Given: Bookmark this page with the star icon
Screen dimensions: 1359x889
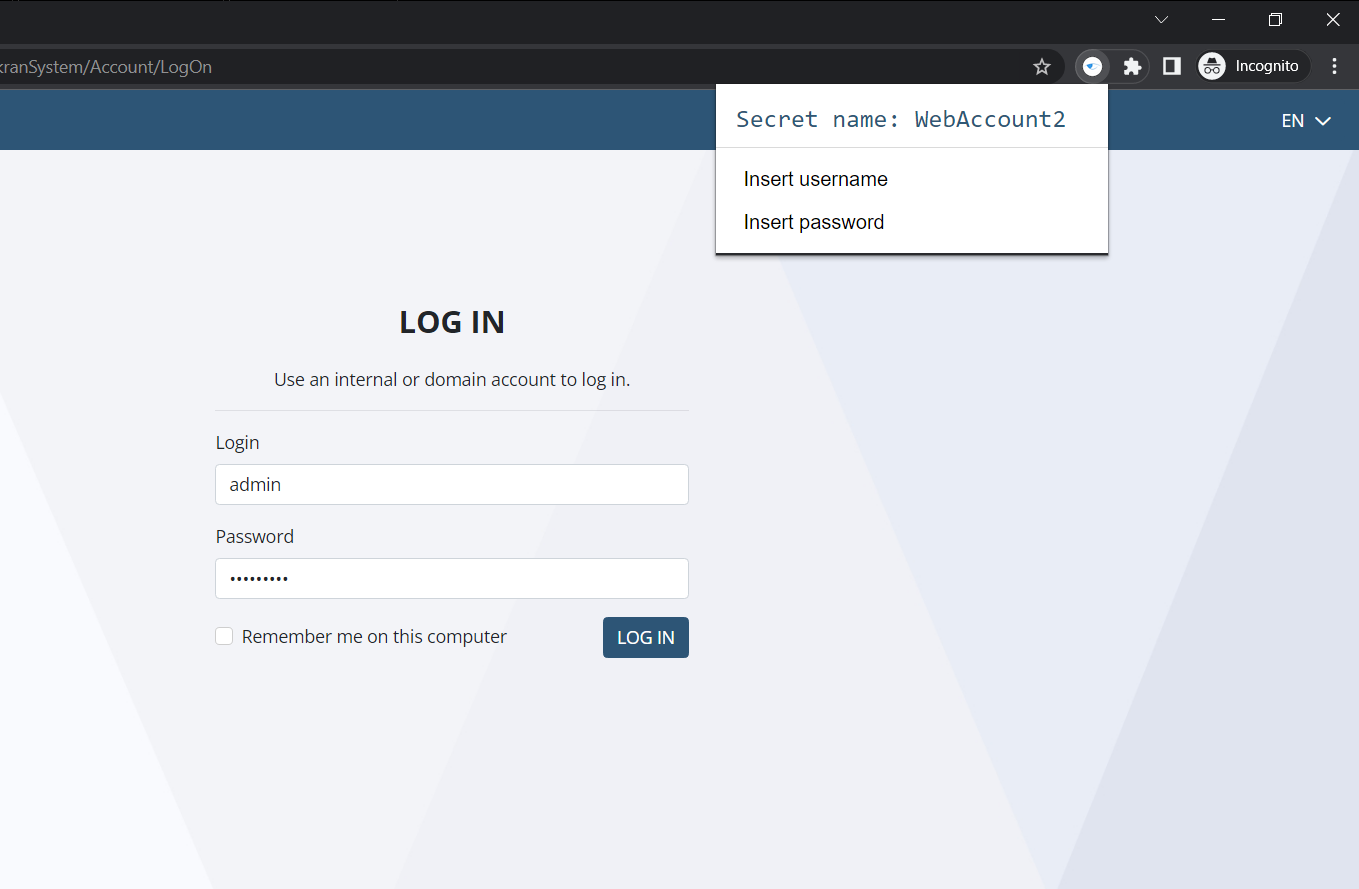Looking at the screenshot, I should [1042, 67].
